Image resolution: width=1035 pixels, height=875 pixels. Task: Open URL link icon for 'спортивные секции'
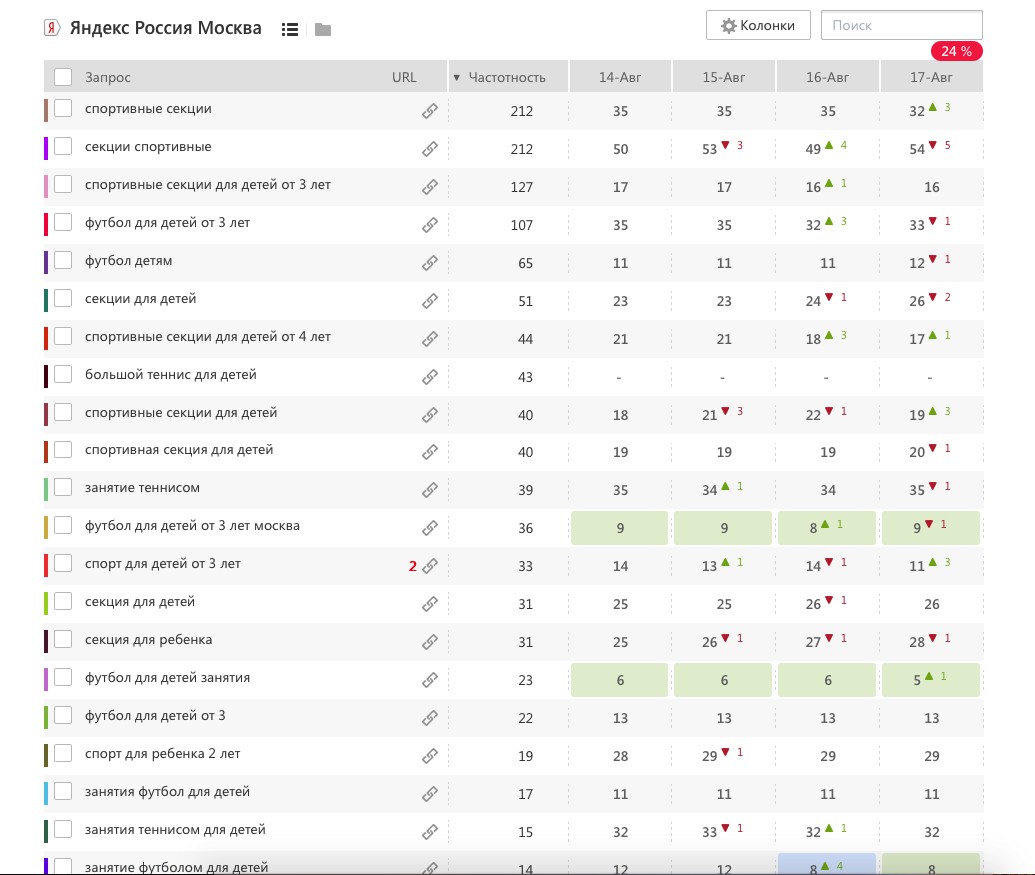430,111
